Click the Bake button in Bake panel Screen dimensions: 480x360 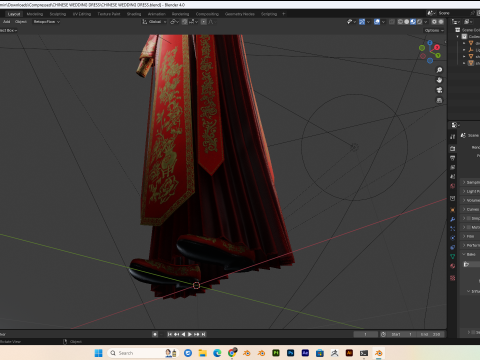point(472,264)
